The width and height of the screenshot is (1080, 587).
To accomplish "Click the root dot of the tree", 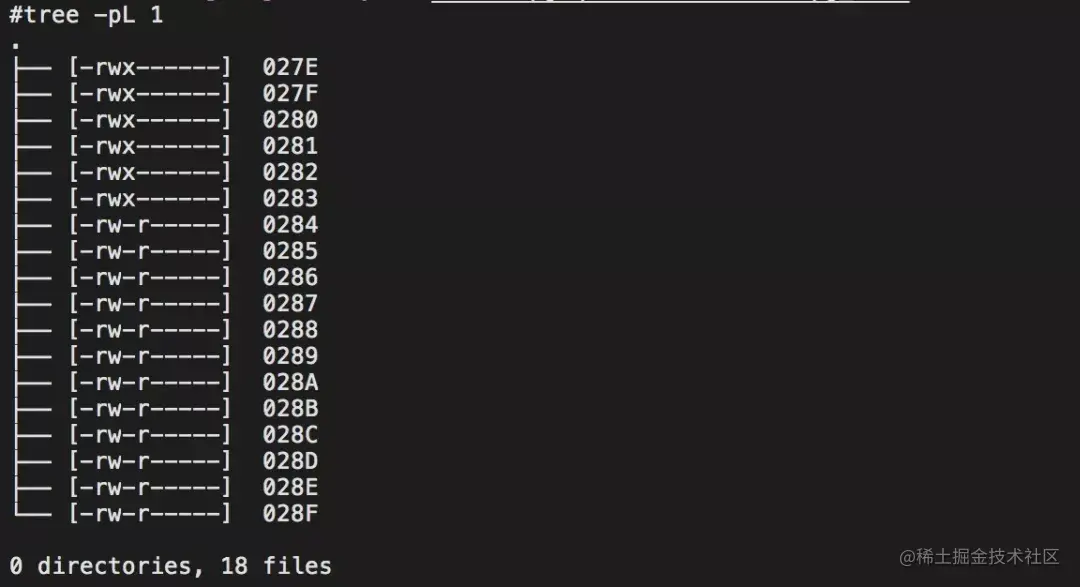I will [x=15, y=46].
